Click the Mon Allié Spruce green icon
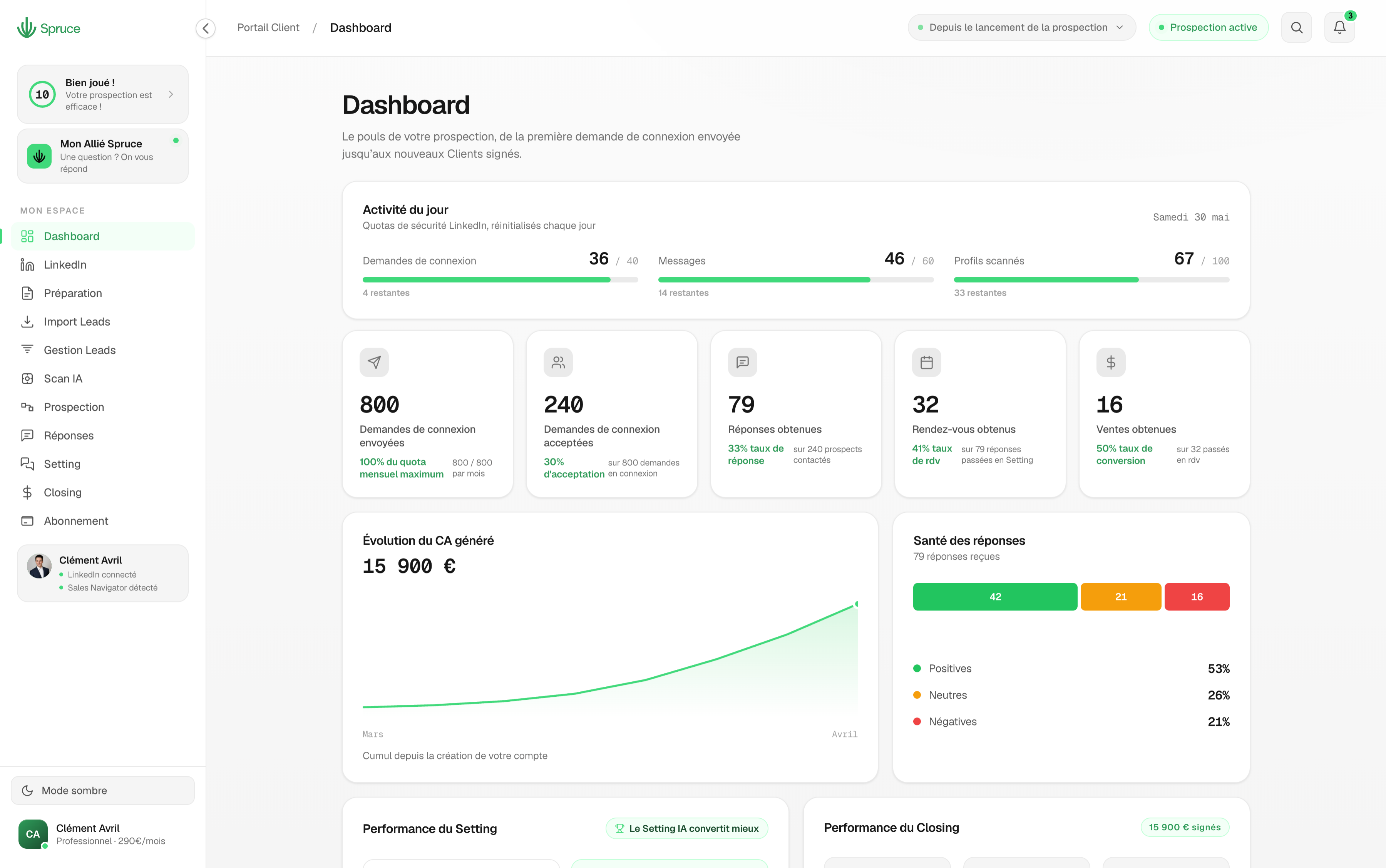Viewport: 1386px width, 868px height. [39, 156]
